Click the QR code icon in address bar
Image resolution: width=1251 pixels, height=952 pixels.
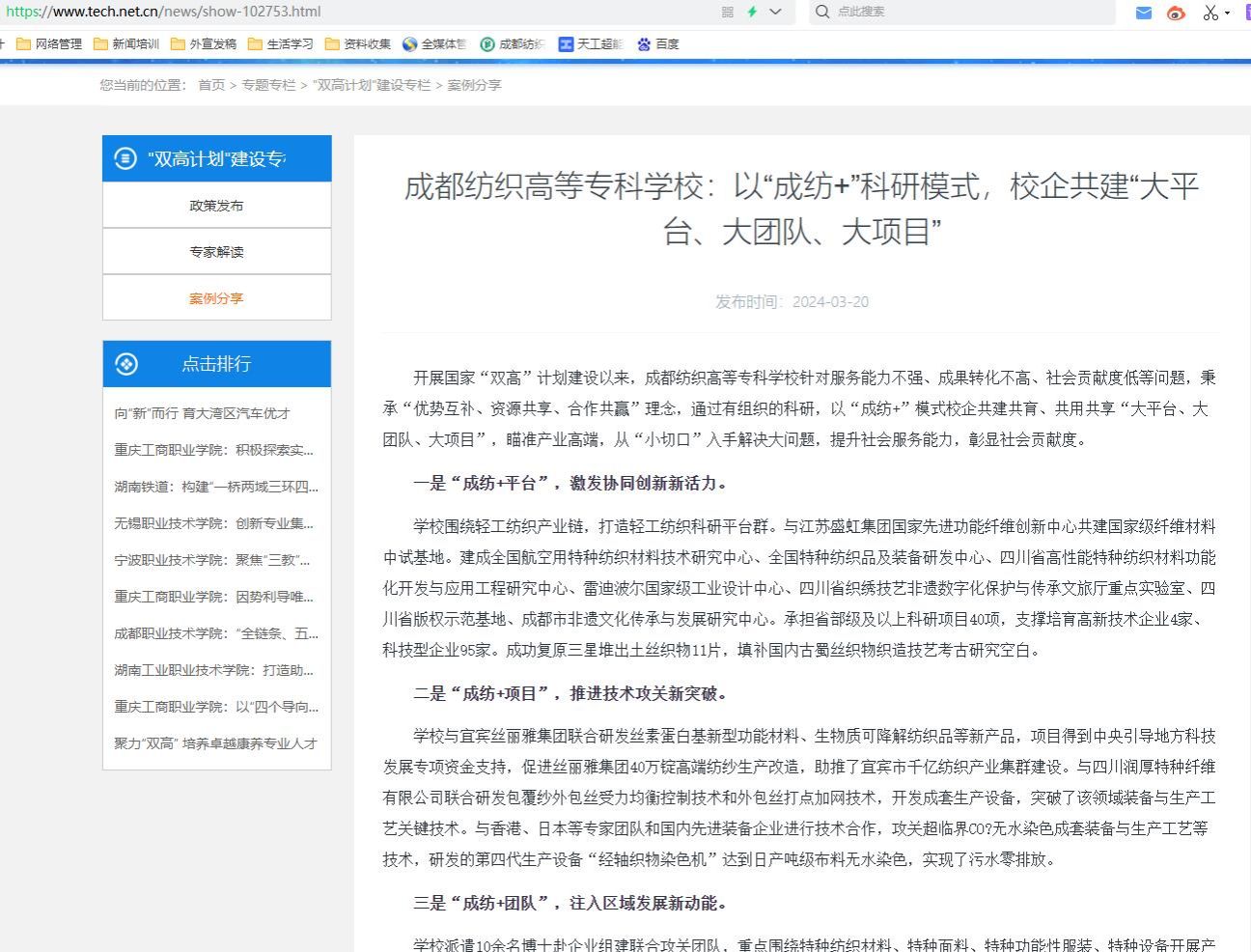[x=728, y=12]
